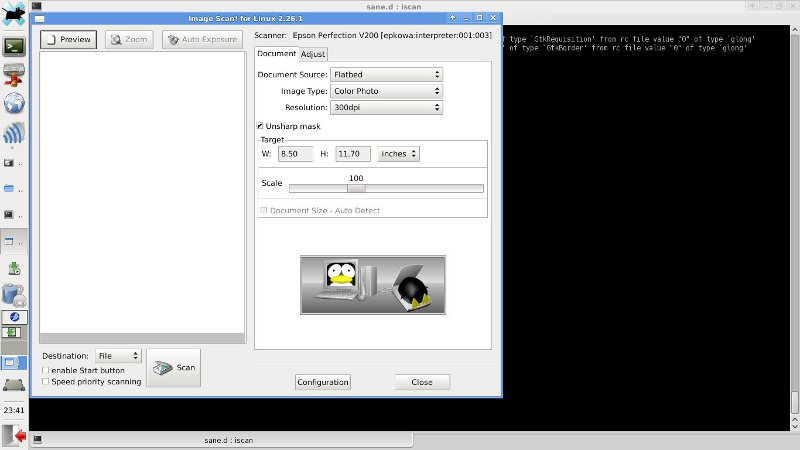Open the wireless signal icon in the panel
Image resolution: width=800 pixels, height=450 pixels.
tap(14, 134)
